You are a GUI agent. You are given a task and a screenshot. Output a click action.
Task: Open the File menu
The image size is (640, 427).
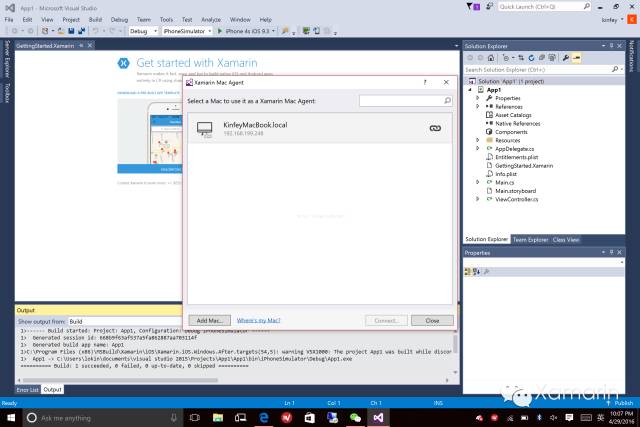point(9,19)
